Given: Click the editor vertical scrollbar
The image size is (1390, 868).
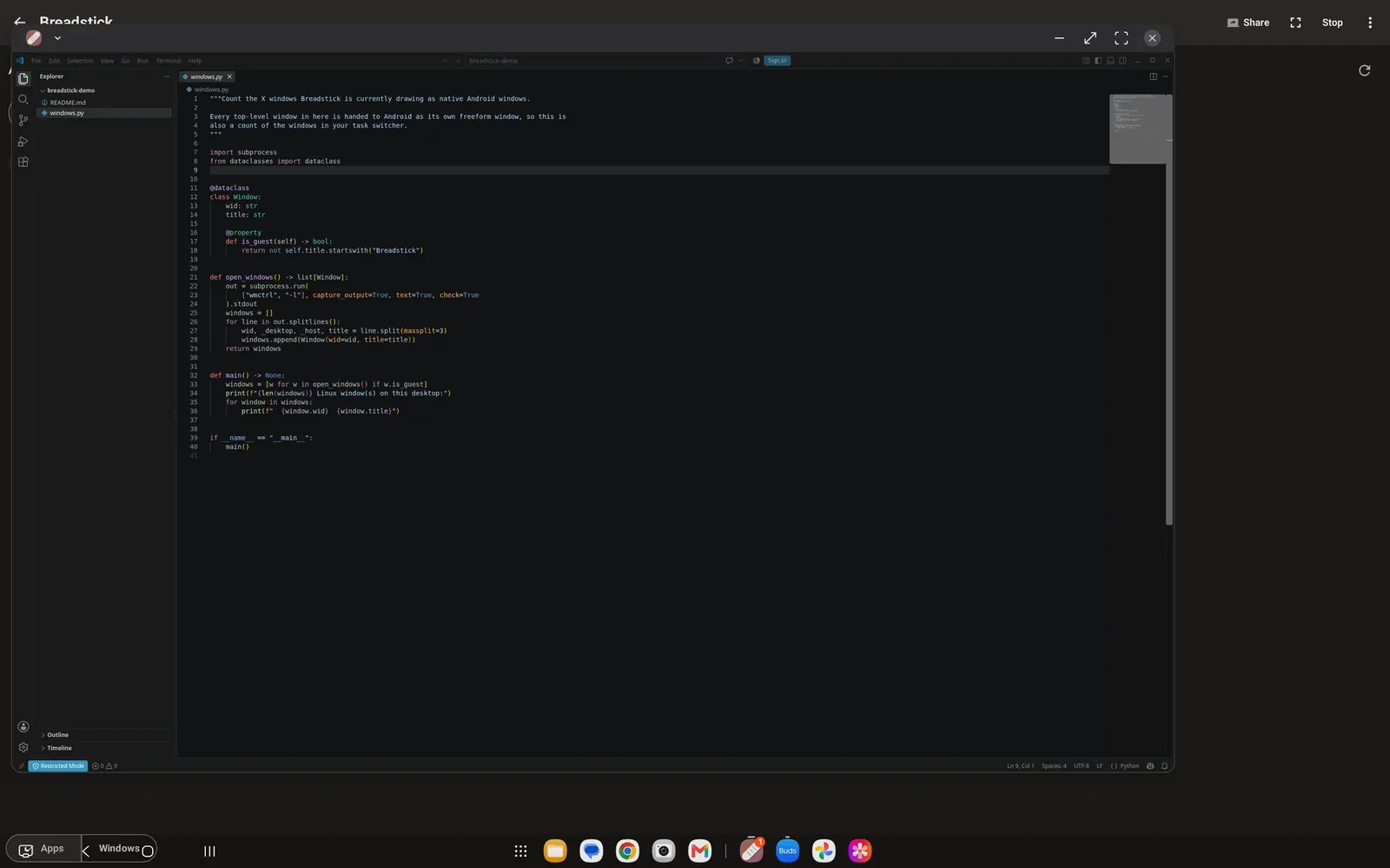Looking at the screenshot, I should 1169,308.
